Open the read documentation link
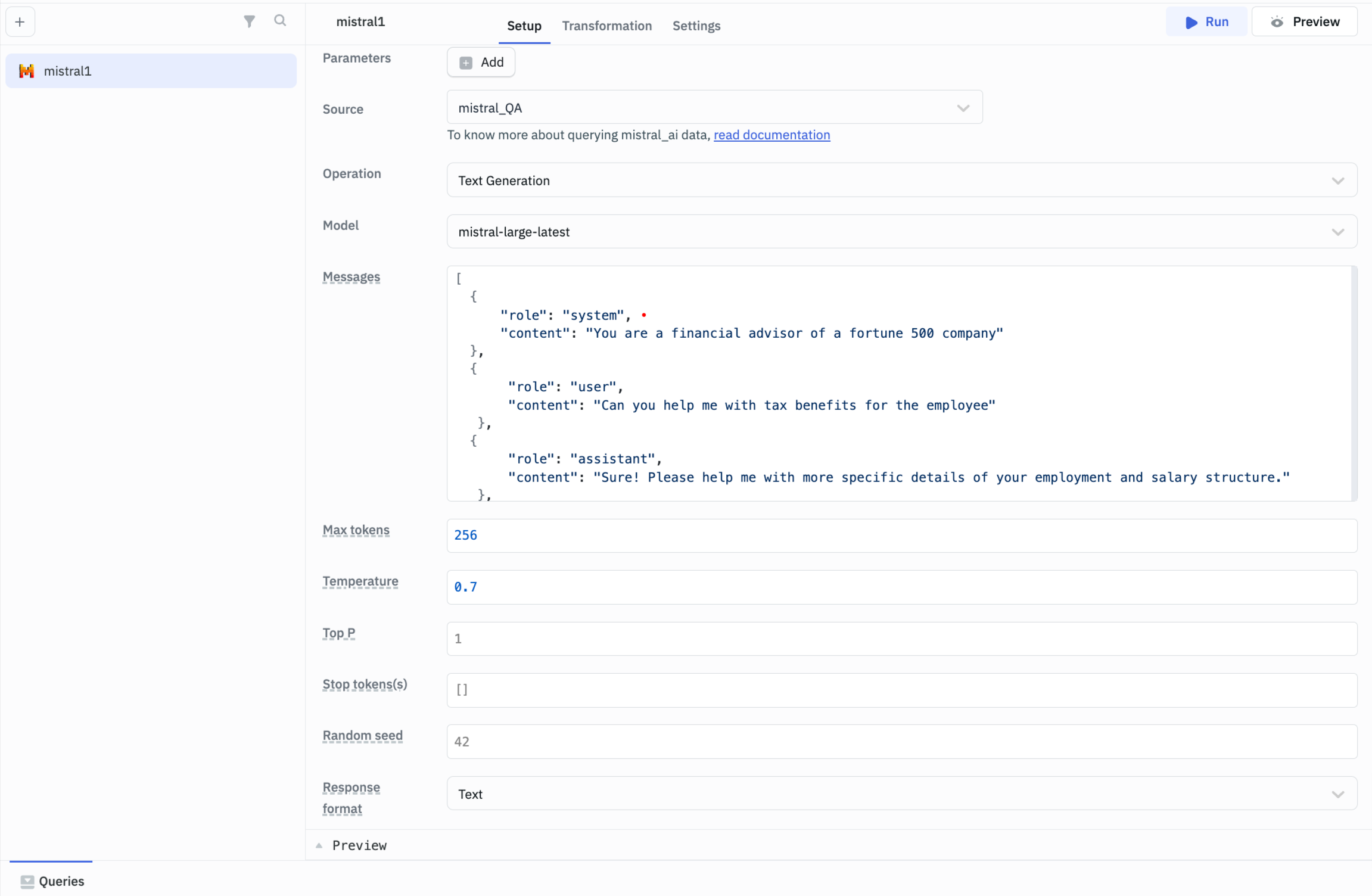 pos(771,135)
